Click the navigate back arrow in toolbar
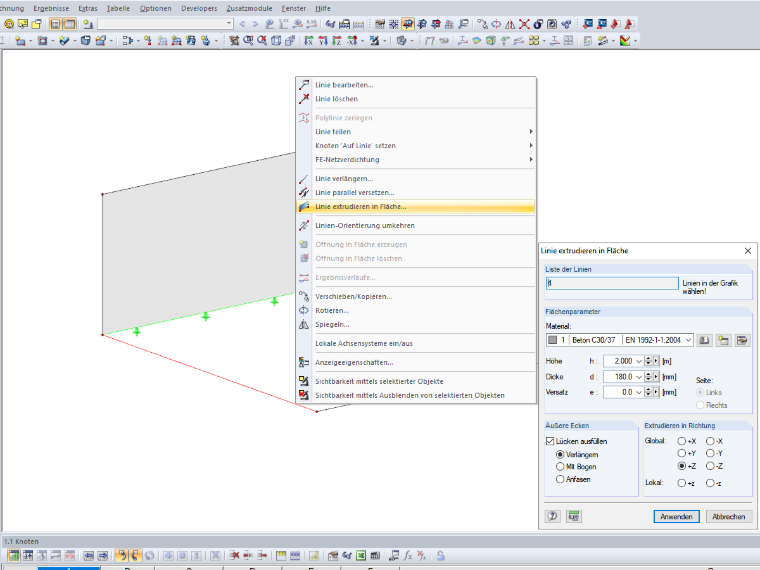The width and height of the screenshot is (760, 570). [x=242, y=24]
